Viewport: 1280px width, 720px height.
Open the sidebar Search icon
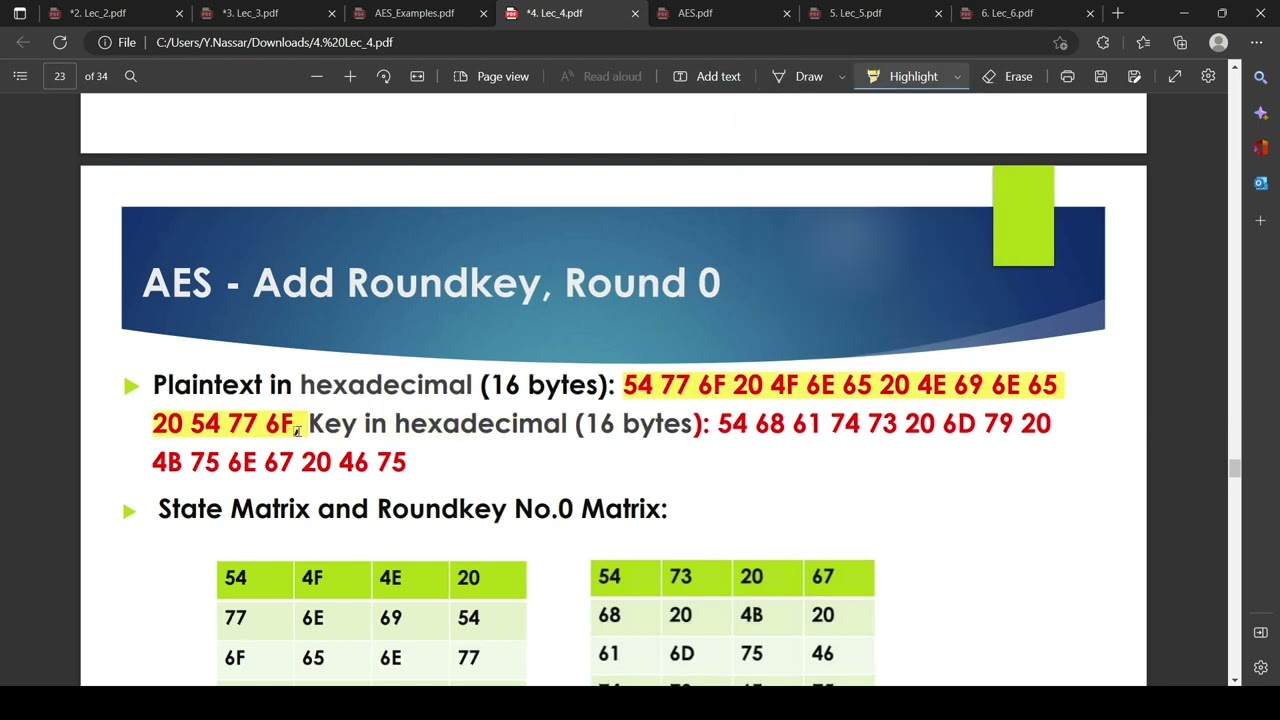tap(1260, 77)
